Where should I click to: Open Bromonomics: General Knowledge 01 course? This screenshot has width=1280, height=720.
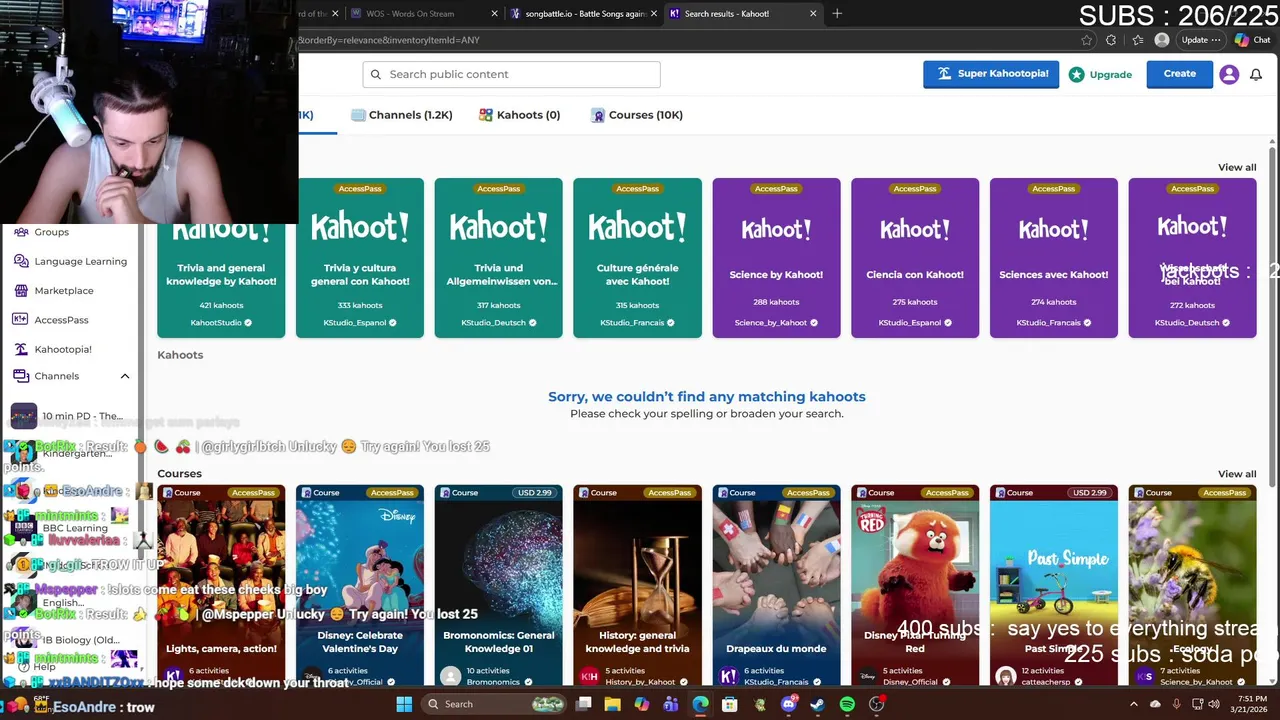coord(498,585)
